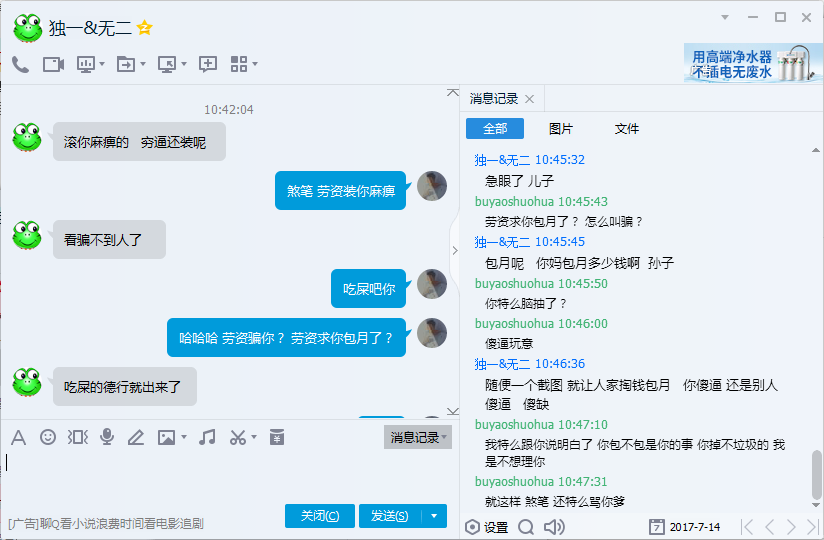Open the send file folder icon
Image resolution: width=824 pixels, height=540 pixels.
point(126,65)
